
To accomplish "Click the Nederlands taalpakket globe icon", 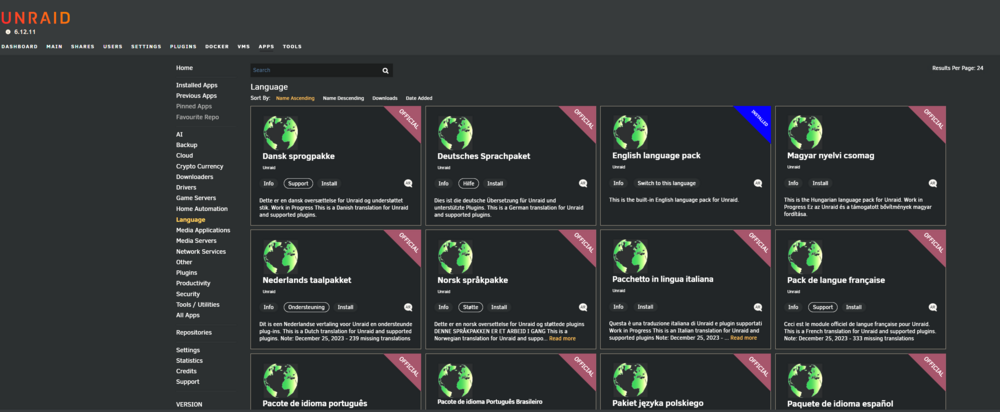I will point(281,257).
